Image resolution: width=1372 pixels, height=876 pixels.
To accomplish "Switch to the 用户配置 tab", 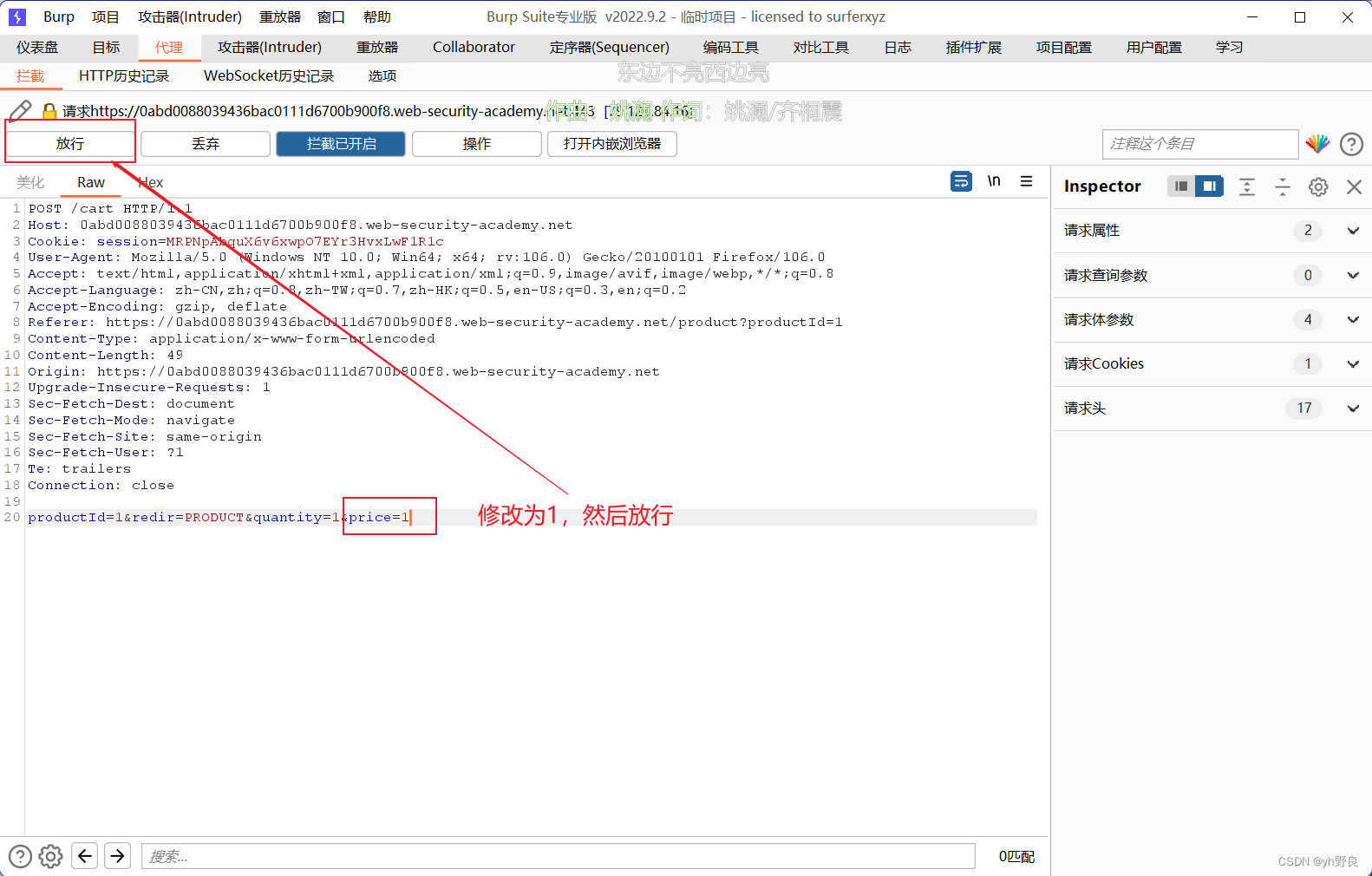I will 1154,48.
